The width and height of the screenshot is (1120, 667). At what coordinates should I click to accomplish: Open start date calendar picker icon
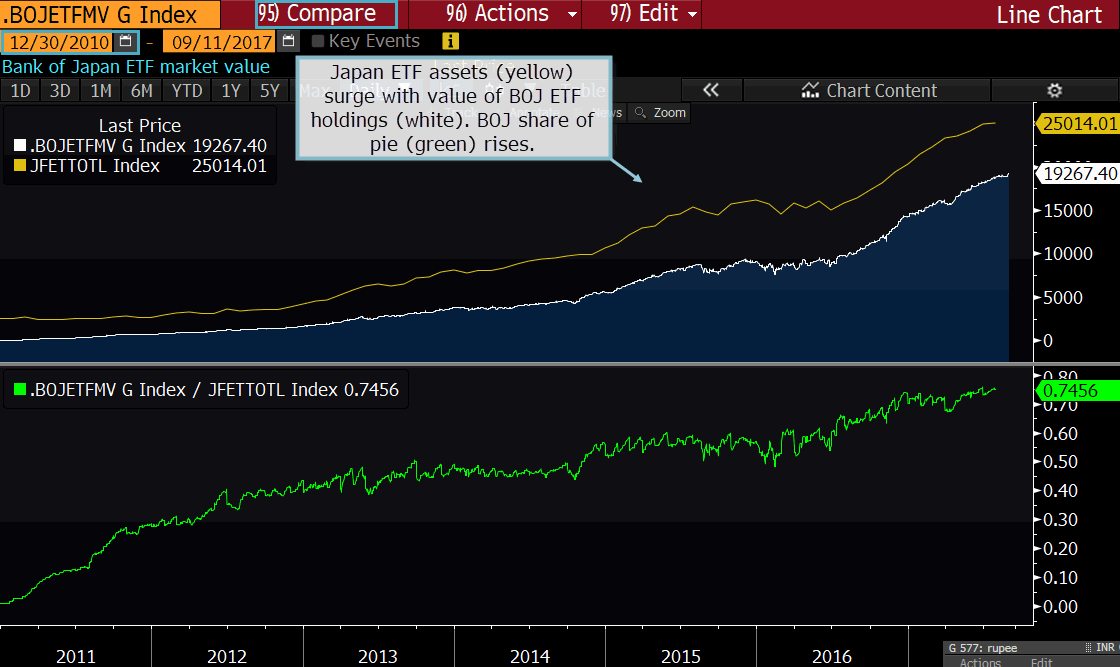(126, 41)
